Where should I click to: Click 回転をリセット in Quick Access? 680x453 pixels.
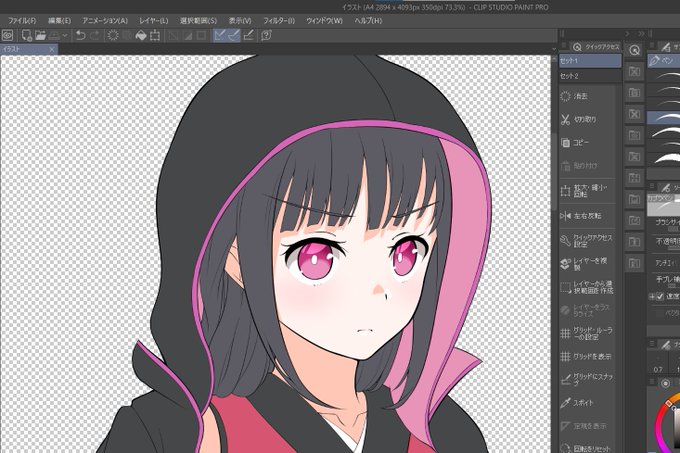tap(587, 448)
